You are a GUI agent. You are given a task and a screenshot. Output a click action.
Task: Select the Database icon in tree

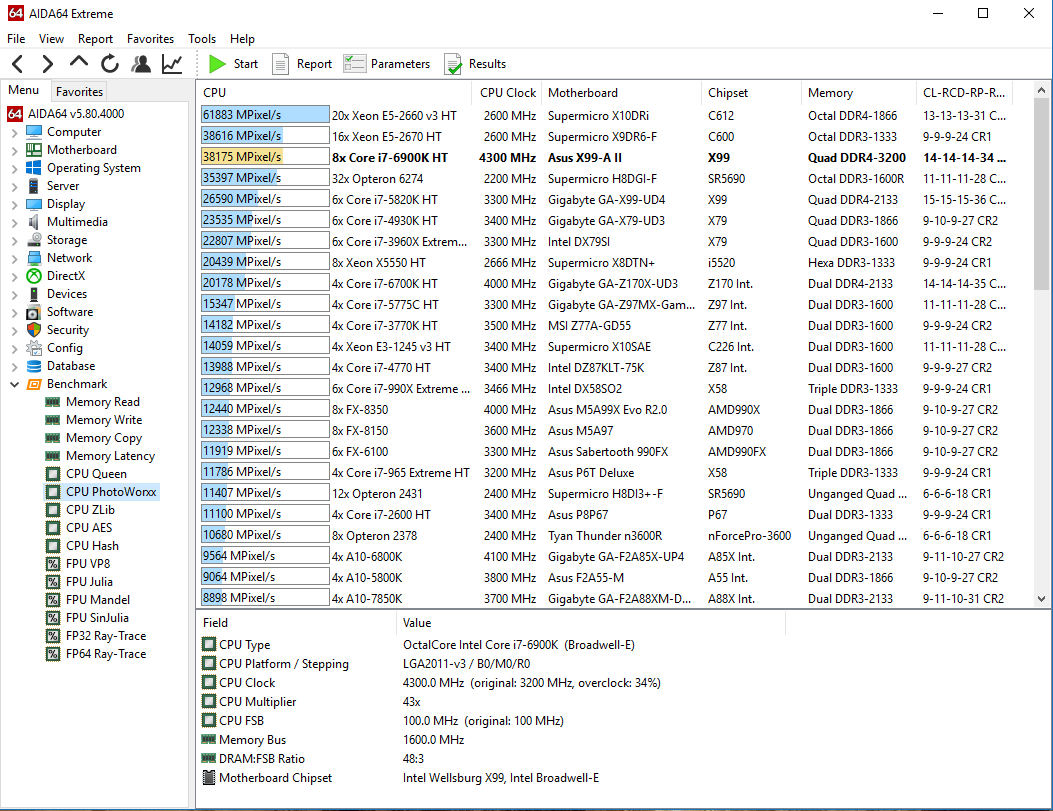pos(34,366)
